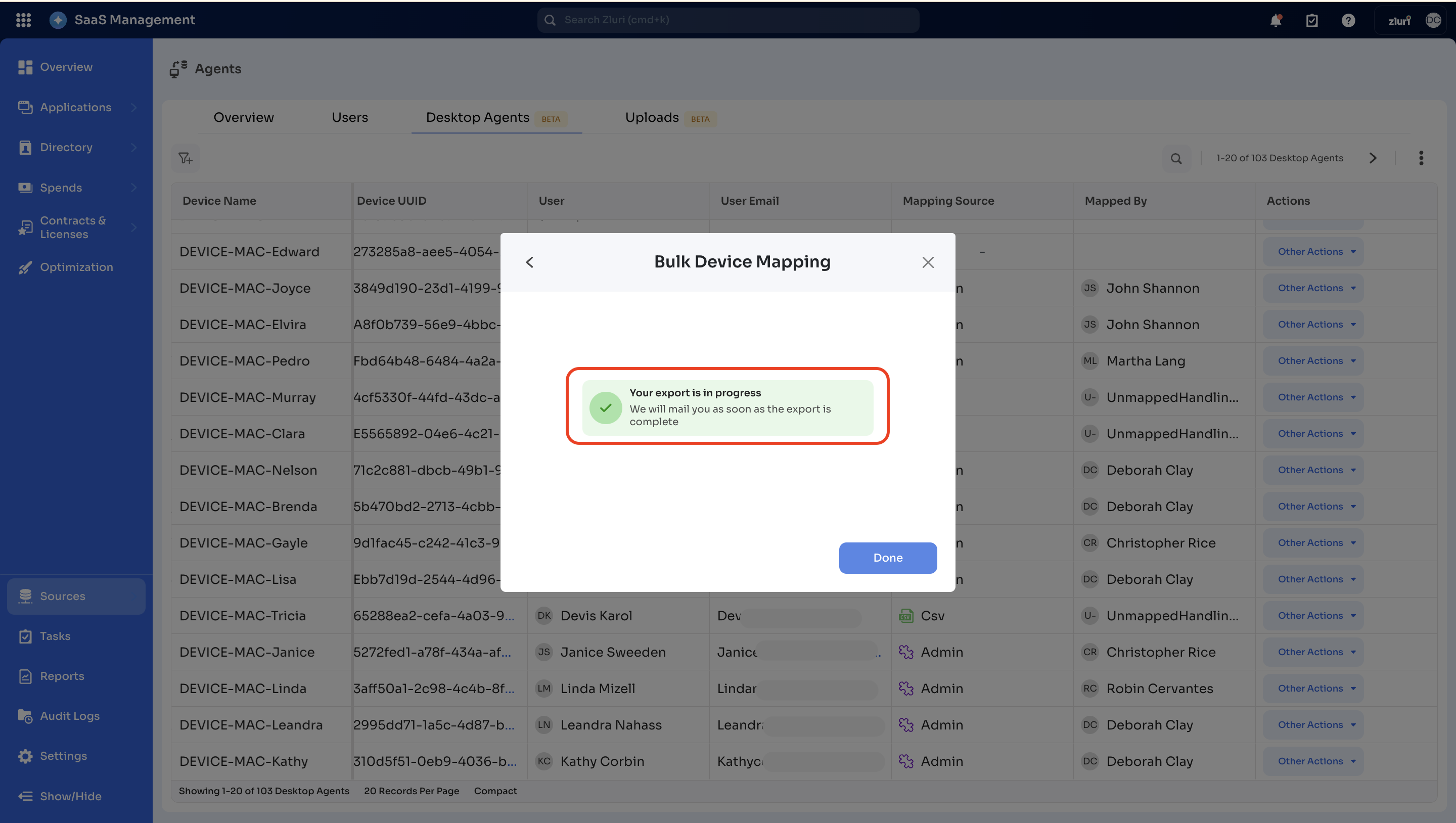This screenshot has width=1456, height=823.
Task: Expand the Spends sidebar chevron
Action: [x=134, y=188]
